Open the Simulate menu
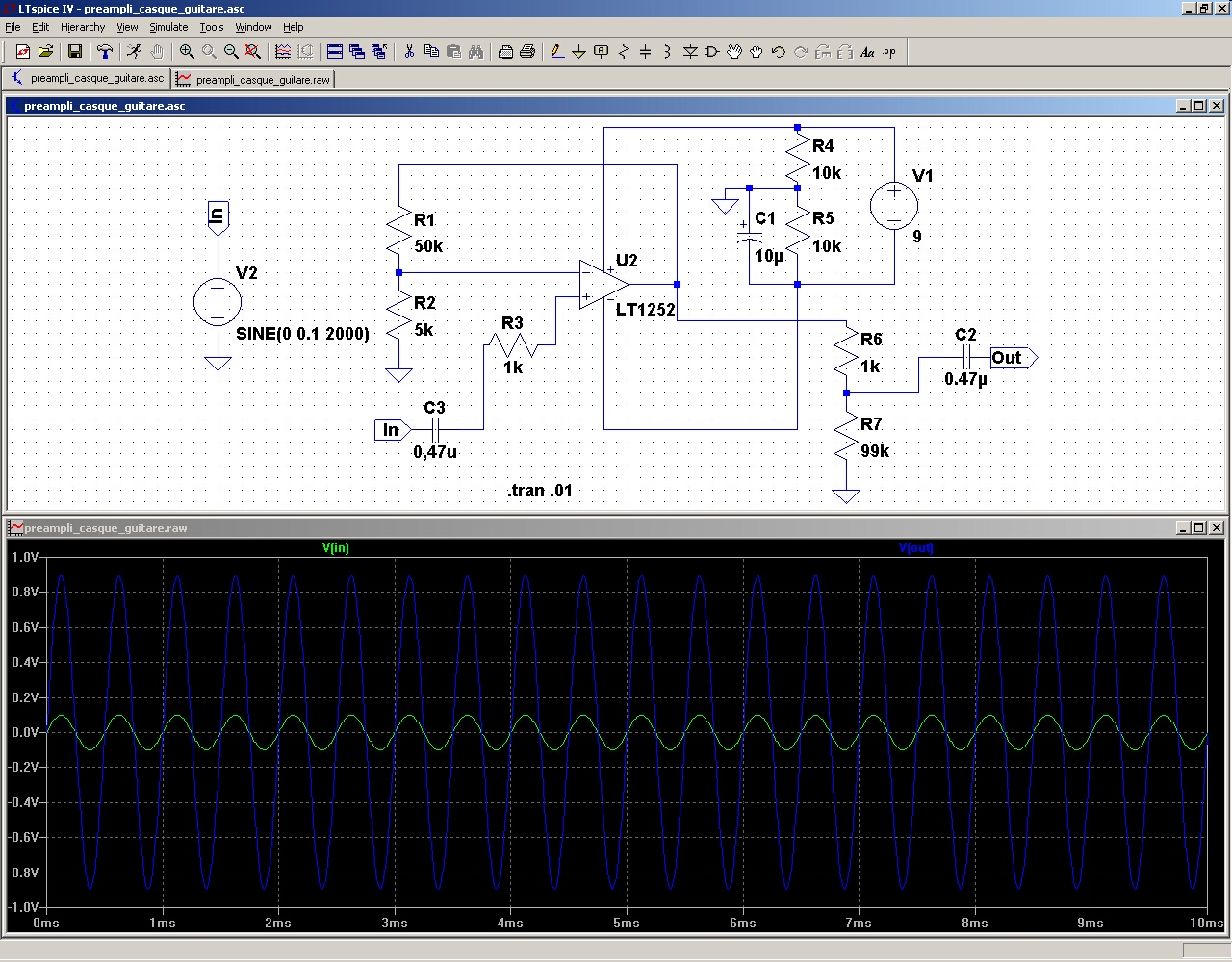Image resolution: width=1232 pixels, height=962 pixels. [168, 27]
